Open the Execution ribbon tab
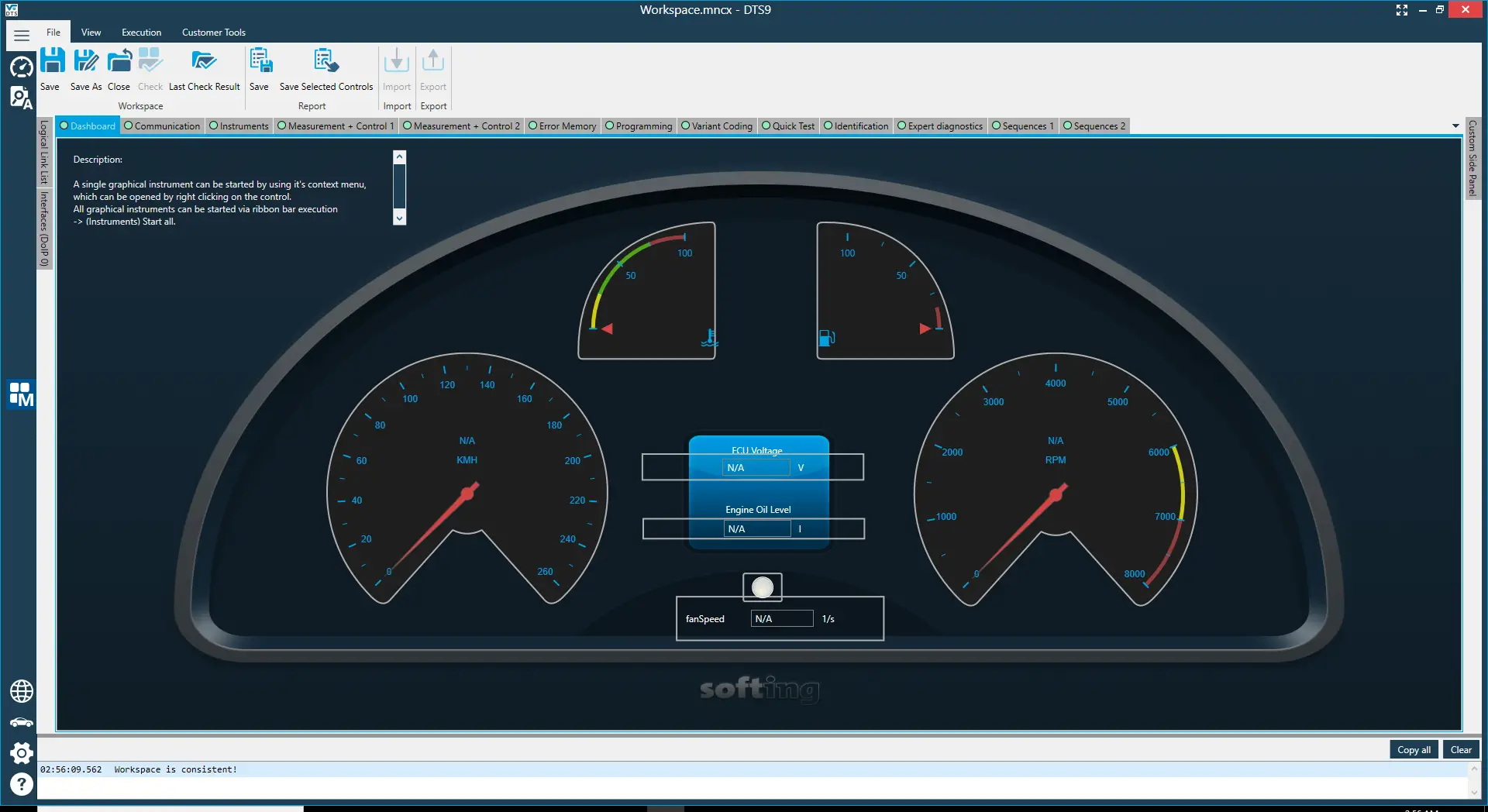The image size is (1488, 812). point(141,33)
